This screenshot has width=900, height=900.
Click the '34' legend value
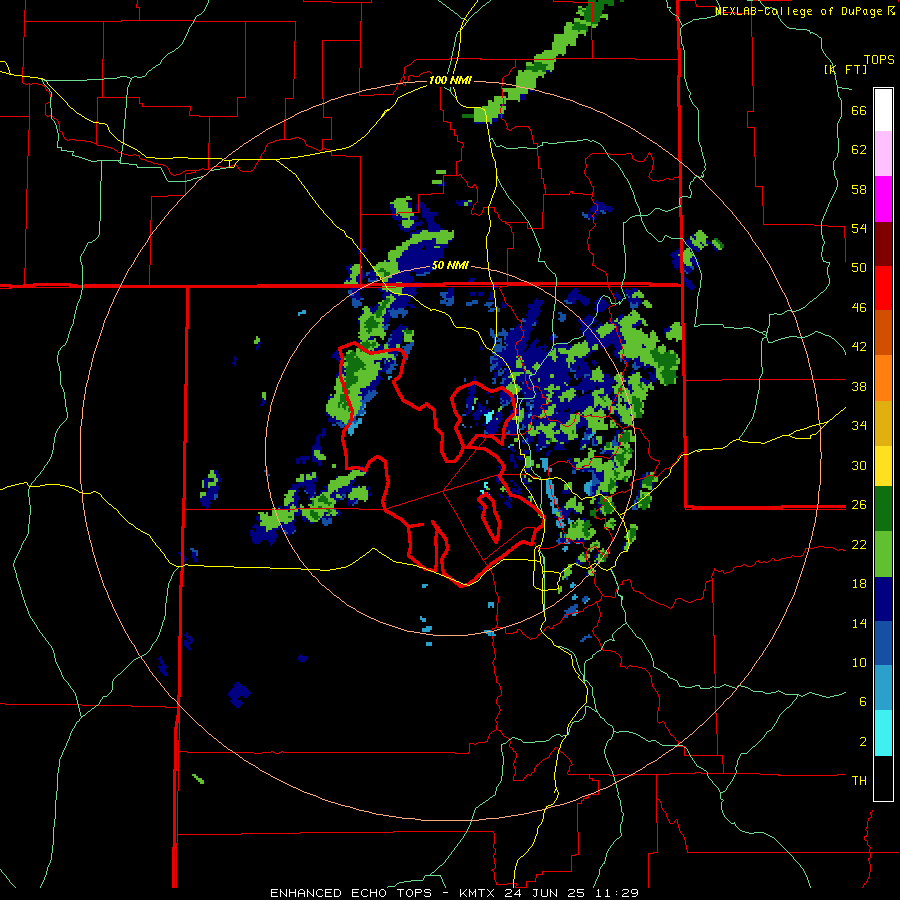pos(859,426)
